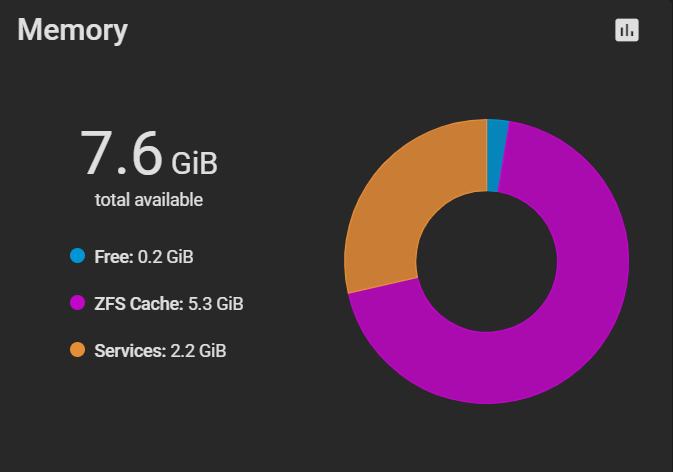Select the bold 'ZFS Cache:' legend label
Viewport: 673px width, 472px height.
point(139,304)
